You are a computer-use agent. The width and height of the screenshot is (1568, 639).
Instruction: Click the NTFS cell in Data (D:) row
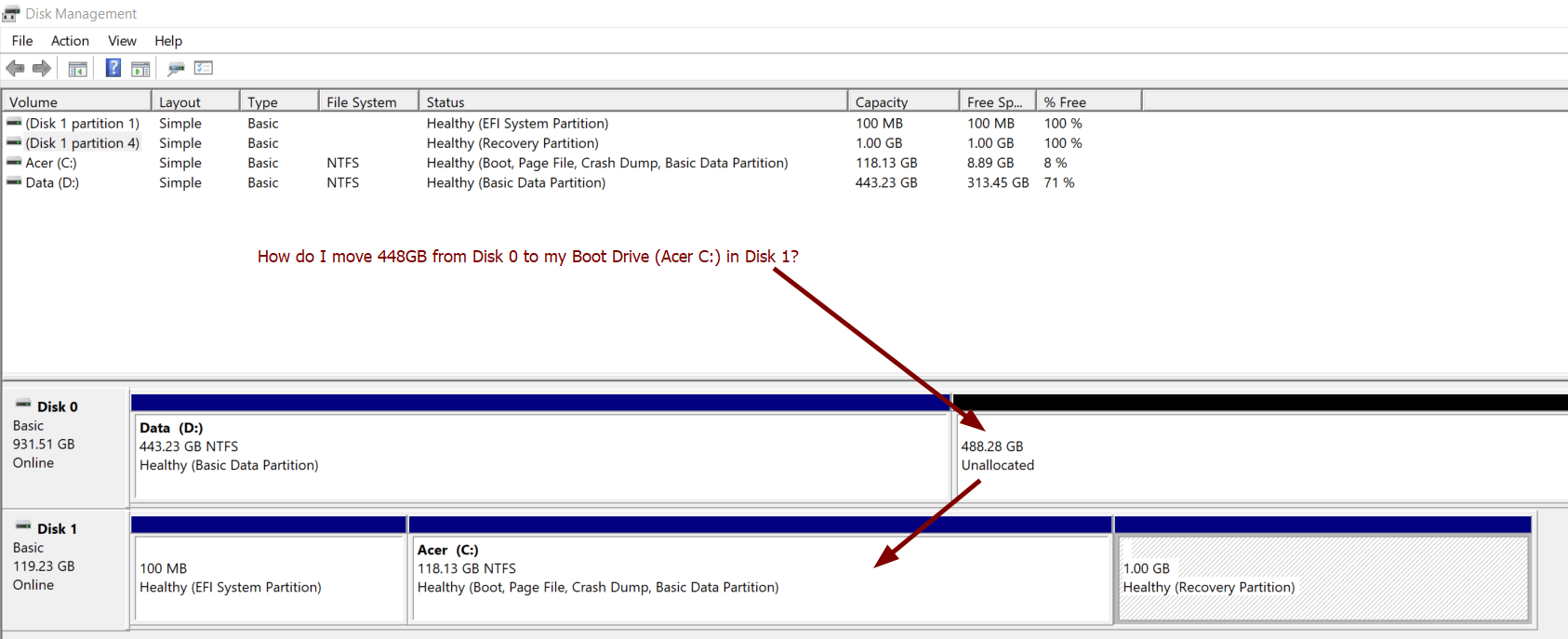342,182
